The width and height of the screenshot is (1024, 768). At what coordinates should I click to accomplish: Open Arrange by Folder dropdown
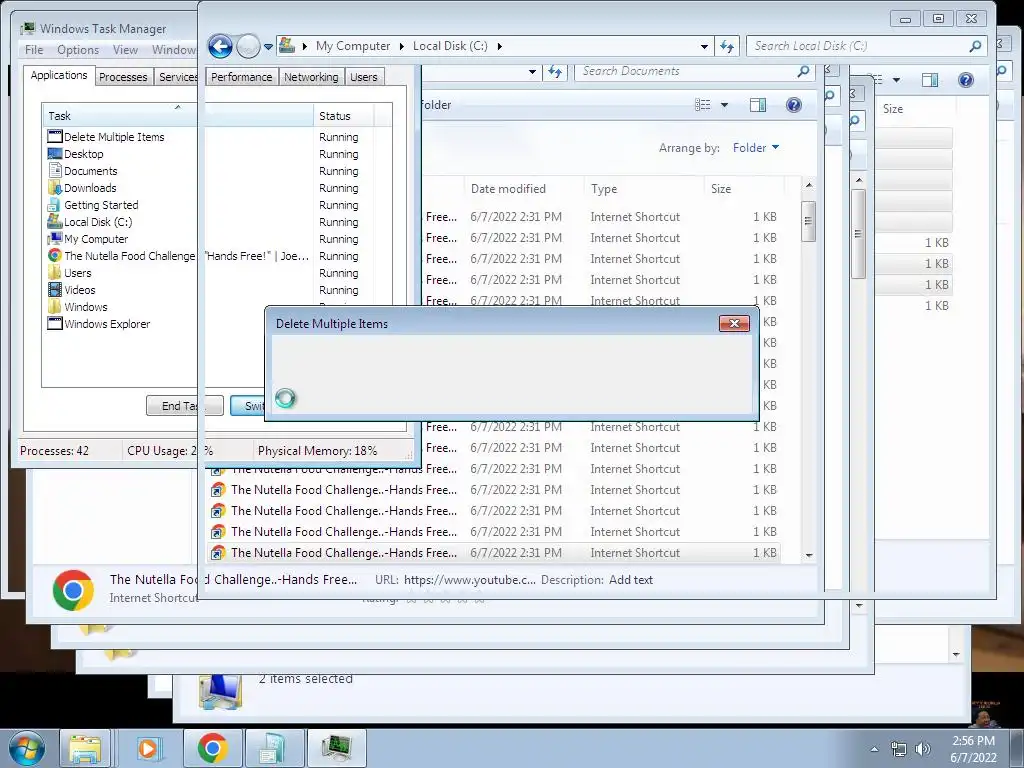tap(756, 148)
